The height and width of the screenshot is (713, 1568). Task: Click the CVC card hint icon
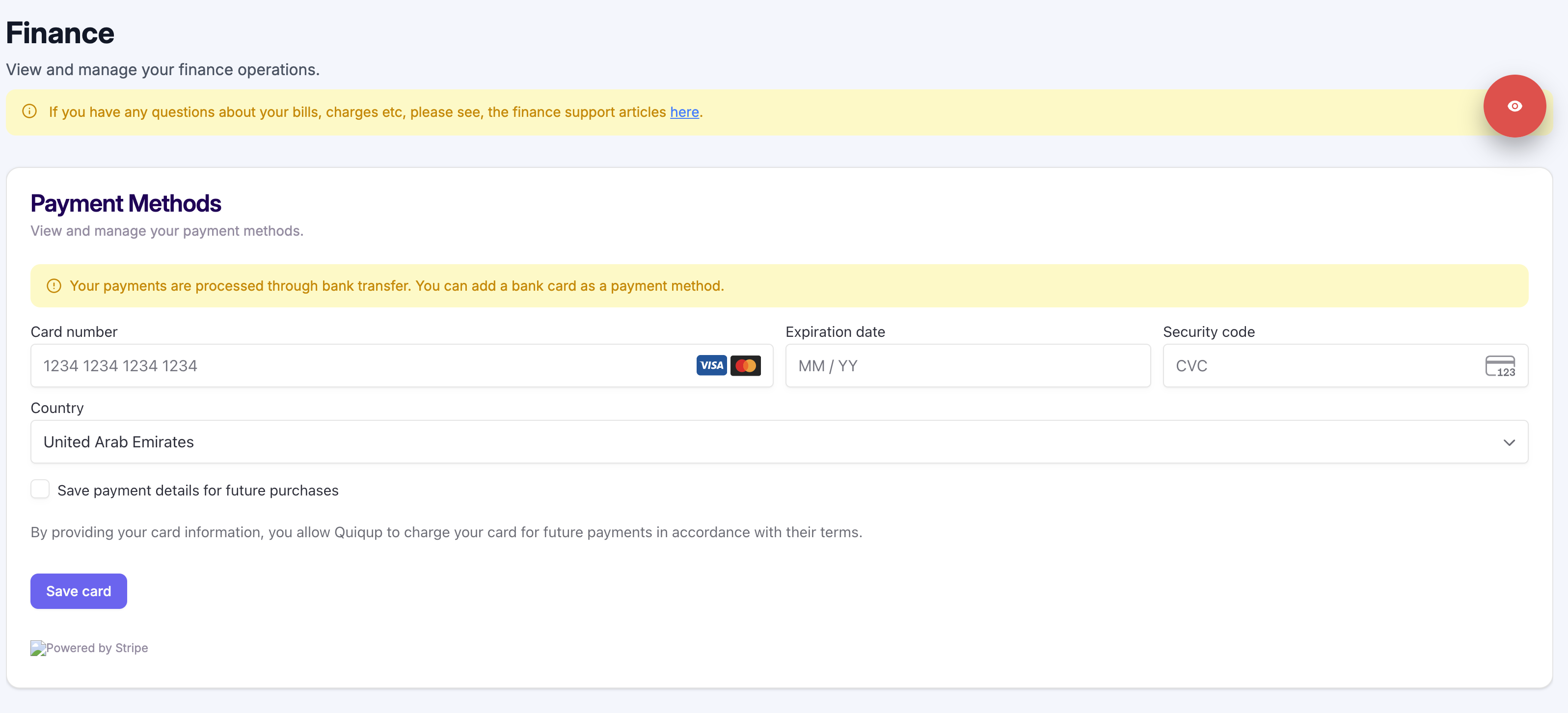1499,366
